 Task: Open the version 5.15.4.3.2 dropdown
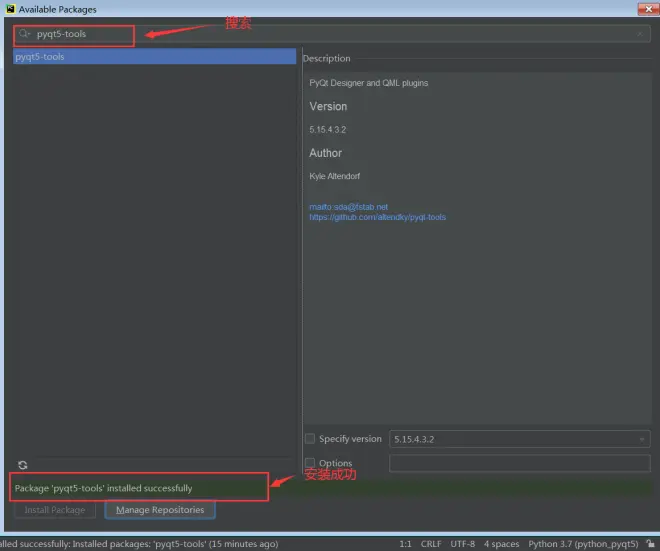[x=519, y=439]
